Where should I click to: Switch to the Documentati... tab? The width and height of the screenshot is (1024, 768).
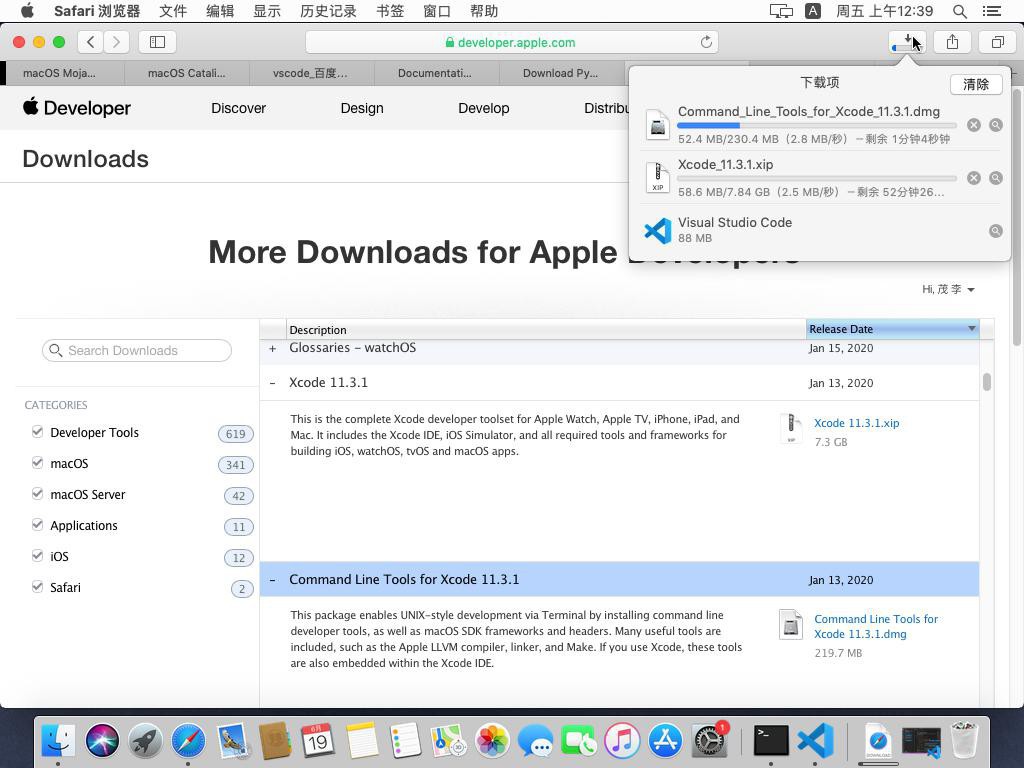click(437, 73)
